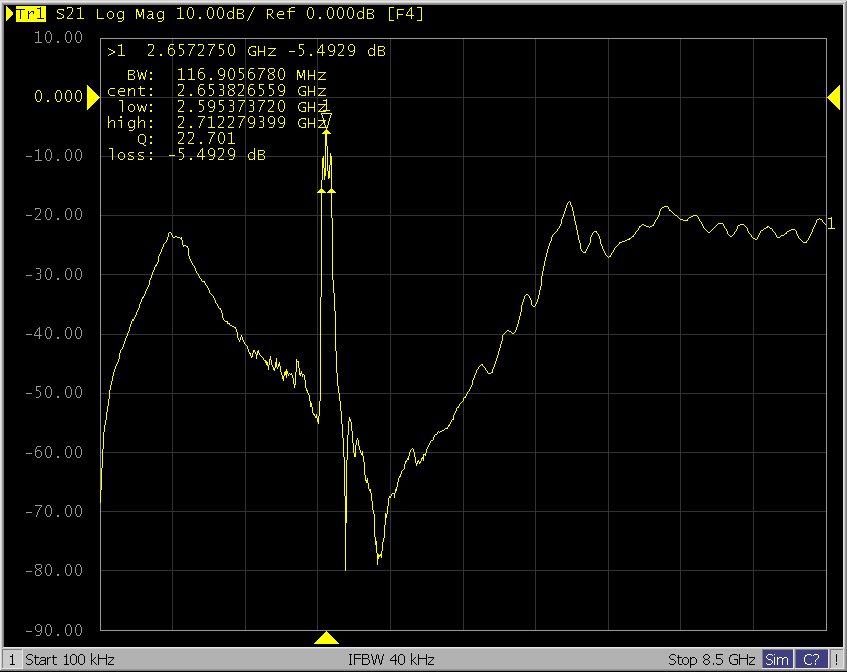Click the Start 100 kHz frequency field
The width and height of the screenshot is (847, 672).
tap(70, 660)
